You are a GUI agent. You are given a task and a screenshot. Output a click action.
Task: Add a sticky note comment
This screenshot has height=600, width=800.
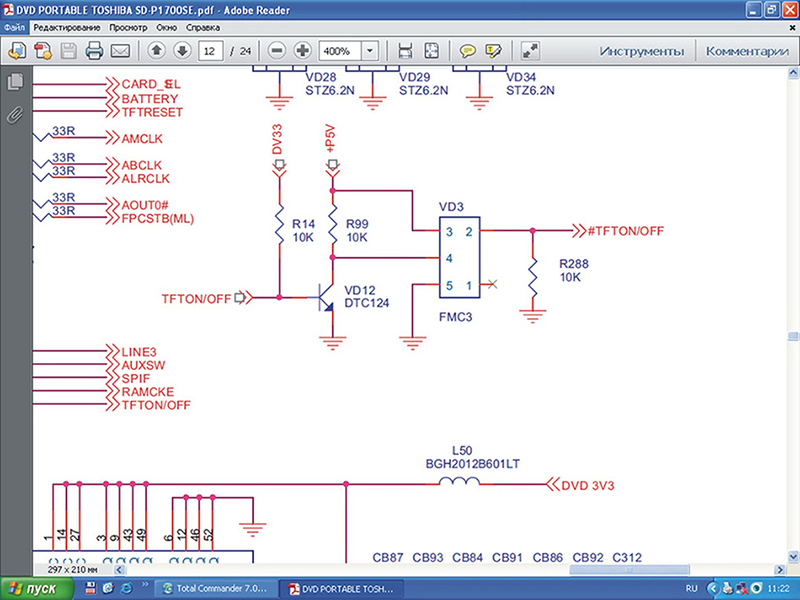467,50
